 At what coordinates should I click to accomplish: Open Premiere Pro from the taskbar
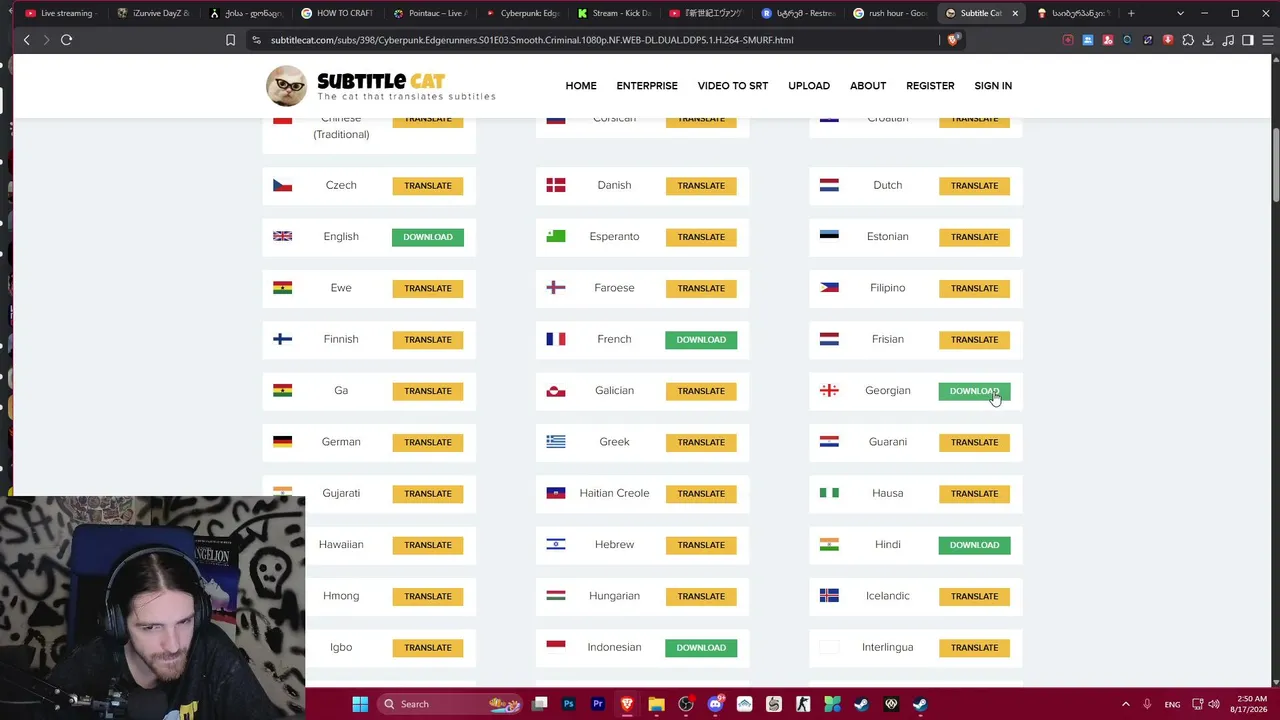tap(598, 704)
